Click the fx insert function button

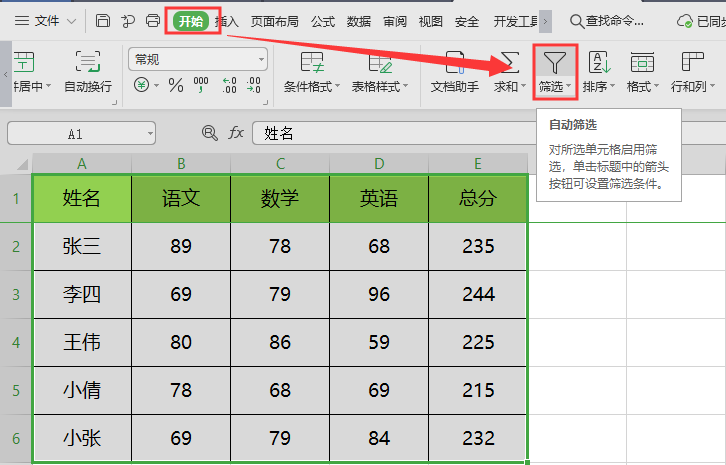pos(236,133)
